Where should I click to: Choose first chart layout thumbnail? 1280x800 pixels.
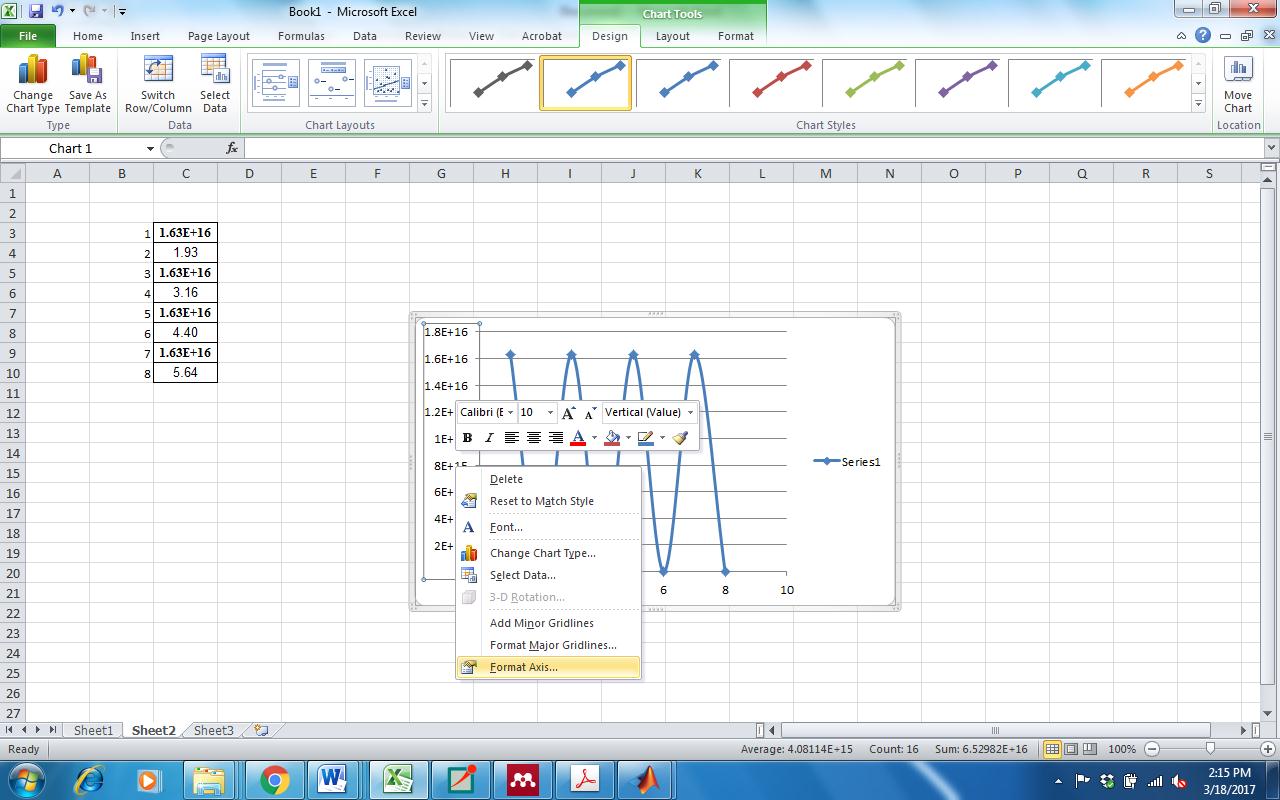[x=276, y=82]
